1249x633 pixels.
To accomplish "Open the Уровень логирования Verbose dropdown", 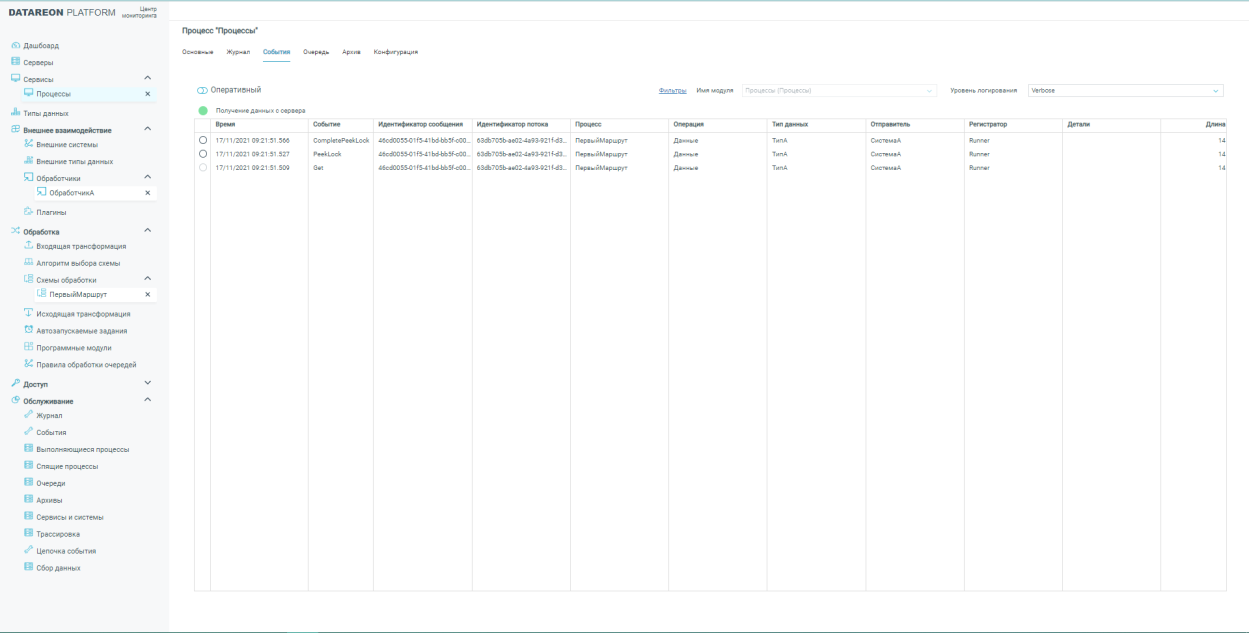I will tap(1125, 91).
